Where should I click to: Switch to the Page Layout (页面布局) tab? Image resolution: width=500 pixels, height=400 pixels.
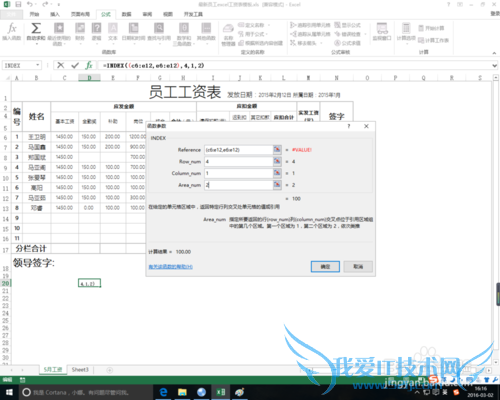[x=80, y=14]
